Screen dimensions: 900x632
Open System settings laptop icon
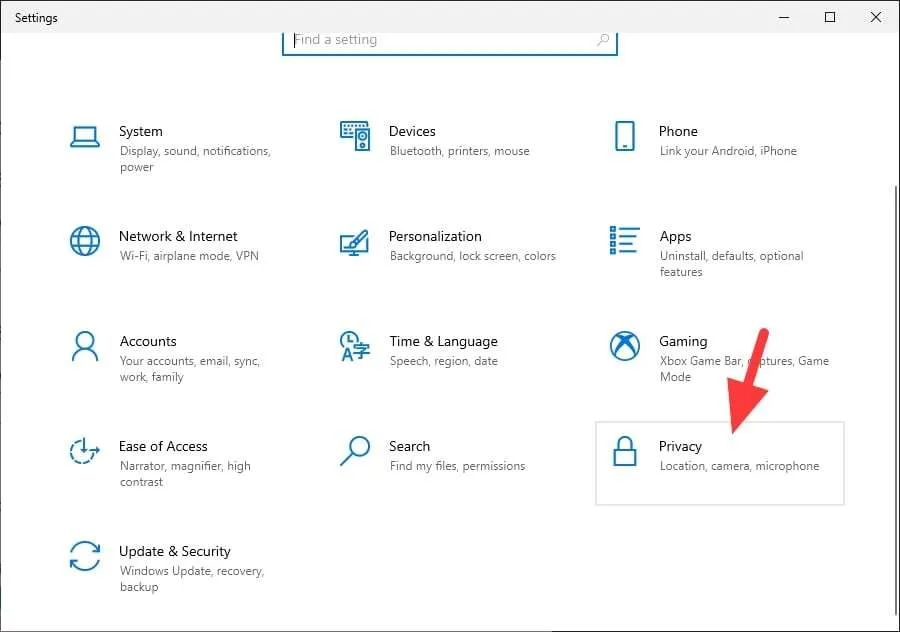(x=85, y=137)
